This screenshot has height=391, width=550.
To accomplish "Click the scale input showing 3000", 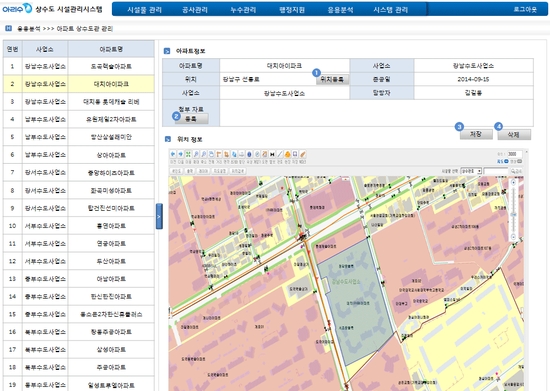I will click(515, 154).
